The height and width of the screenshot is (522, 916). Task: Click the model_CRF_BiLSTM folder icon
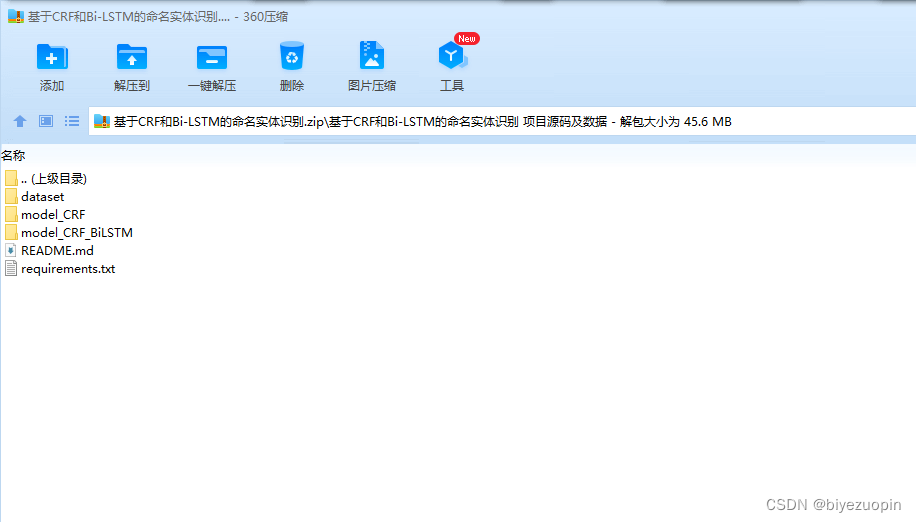[x=11, y=232]
